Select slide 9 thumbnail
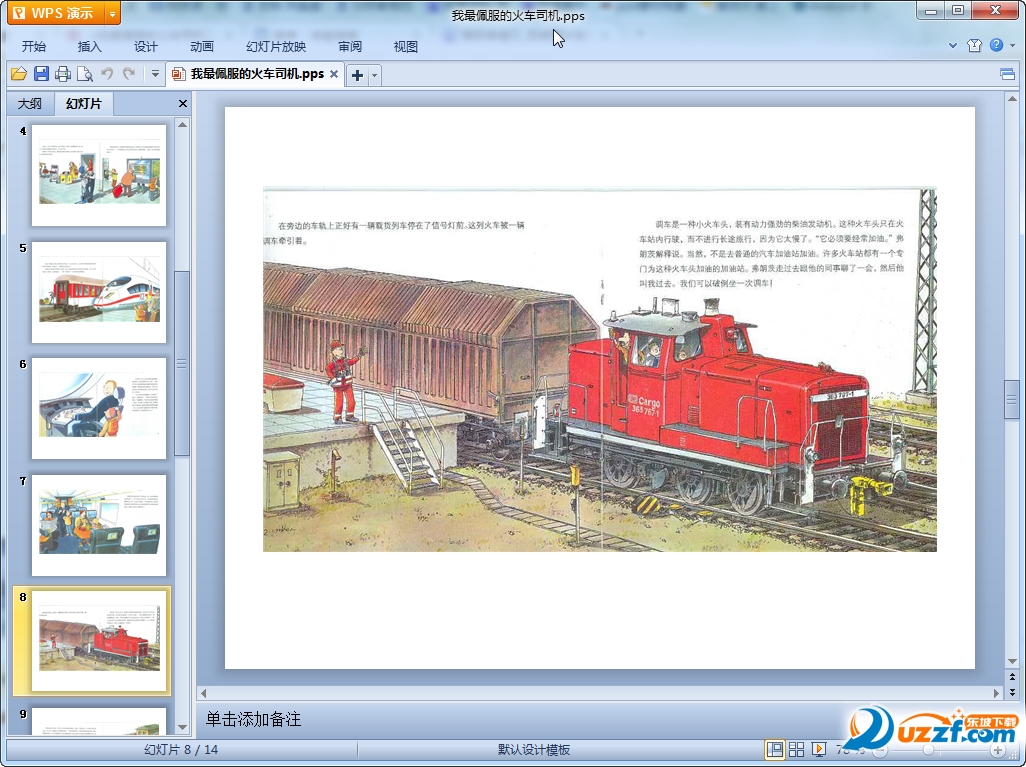The image size is (1026, 767). pyautogui.click(x=99, y=721)
